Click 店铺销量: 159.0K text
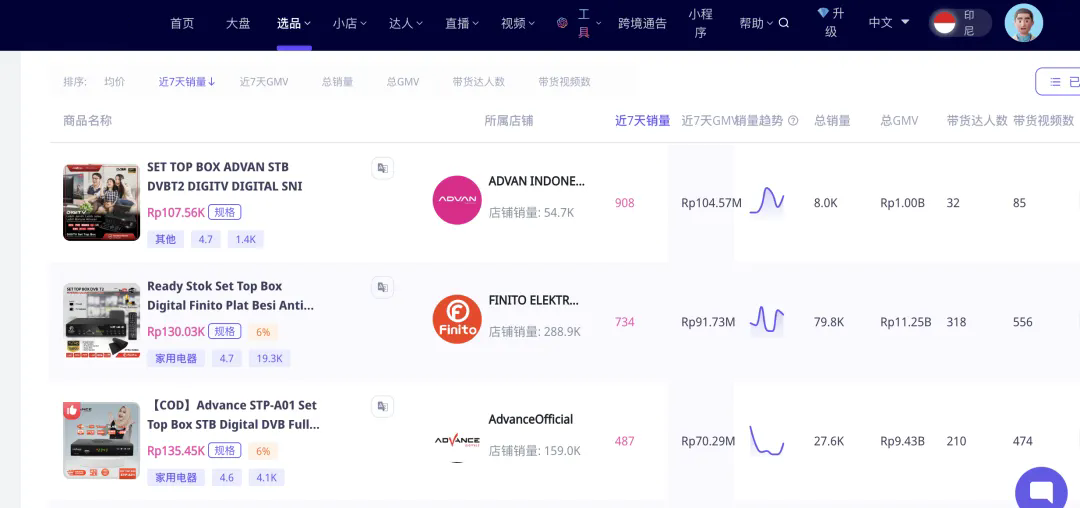The height and width of the screenshot is (508, 1080). [534, 451]
